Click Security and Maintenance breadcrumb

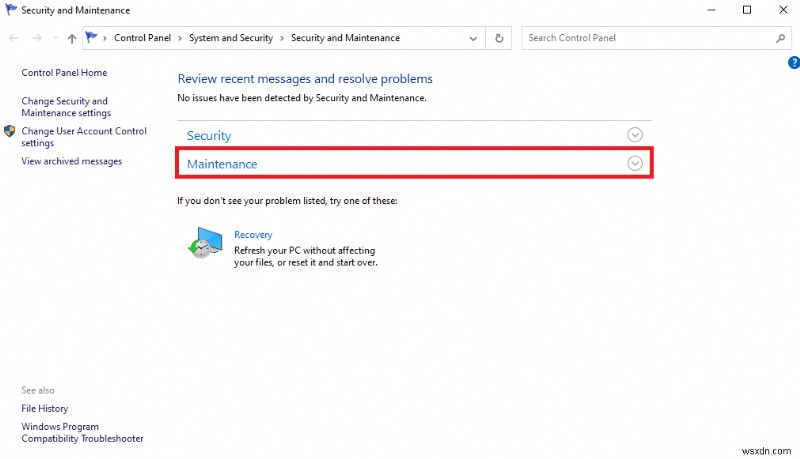click(x=345, y=38)
